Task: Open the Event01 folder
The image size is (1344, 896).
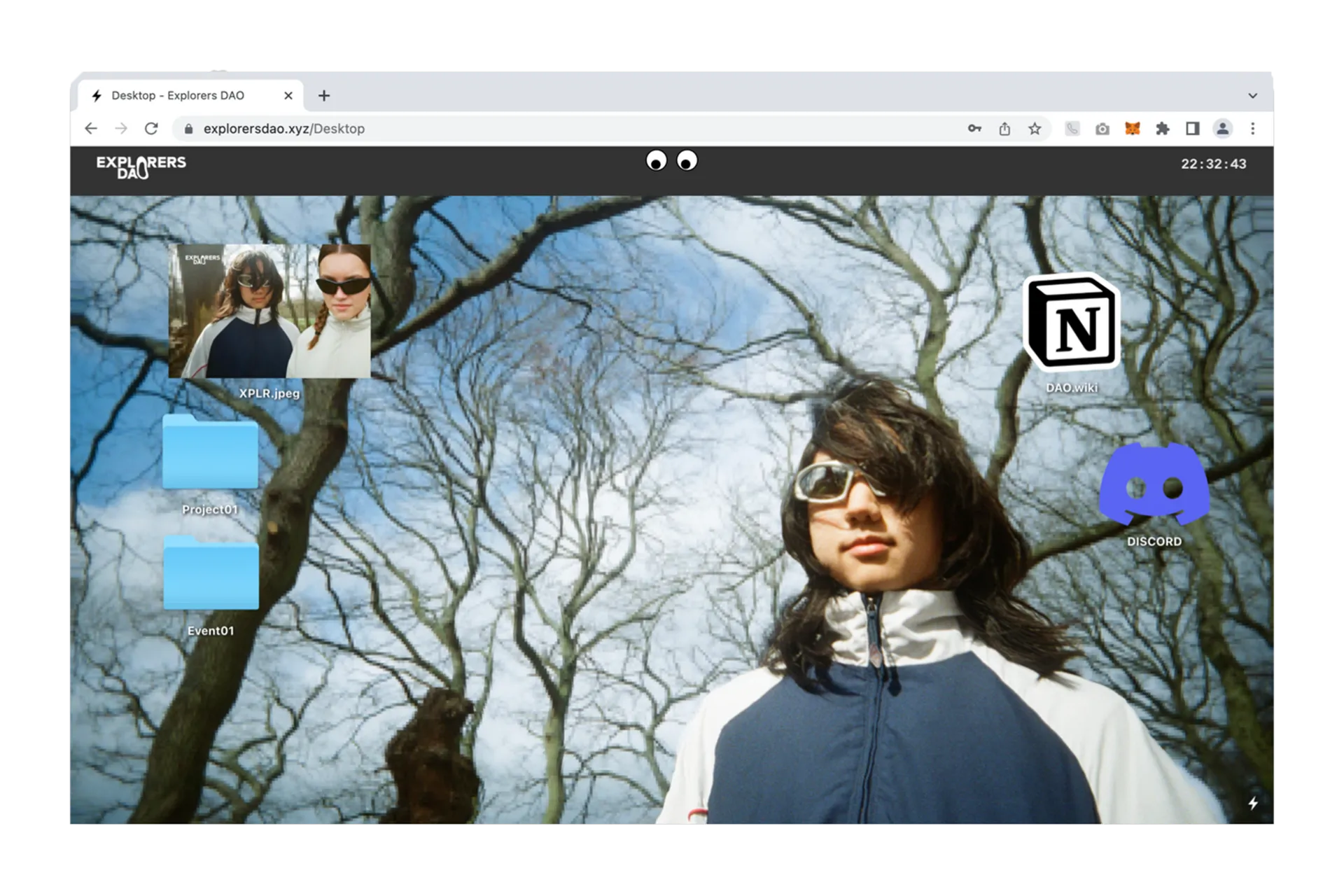Action: tap(211, 573)
